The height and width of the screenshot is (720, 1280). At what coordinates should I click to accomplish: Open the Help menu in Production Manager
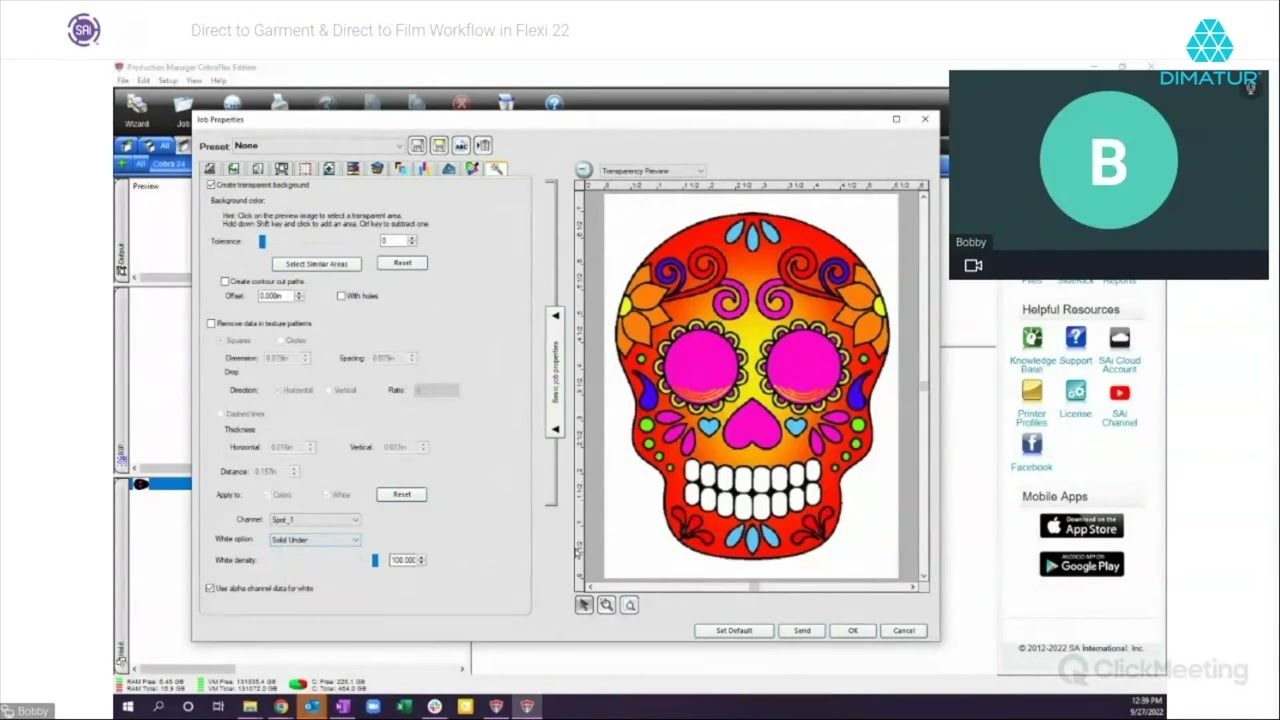218,80
